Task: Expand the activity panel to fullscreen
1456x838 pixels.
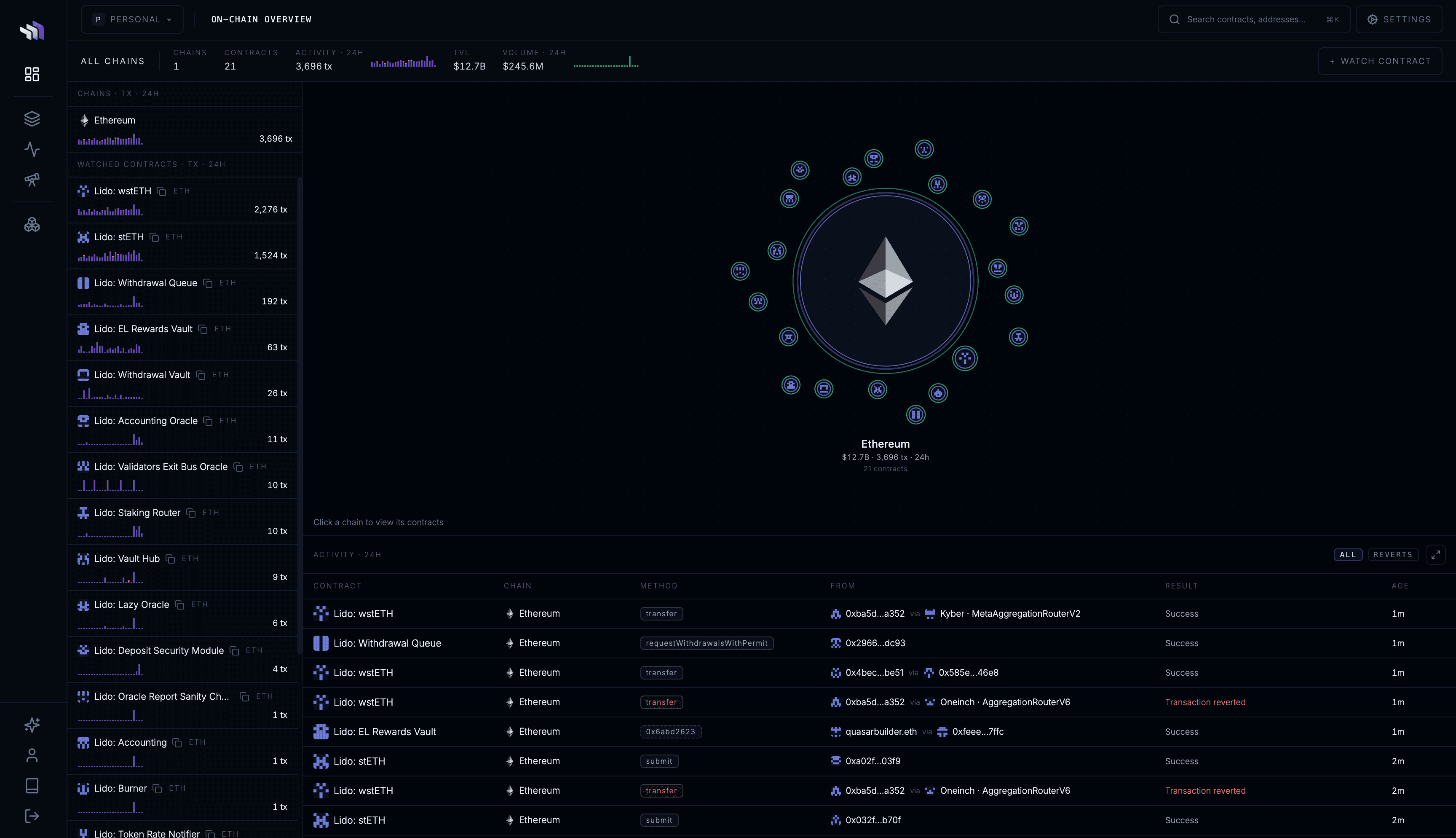Action: 1435,555
